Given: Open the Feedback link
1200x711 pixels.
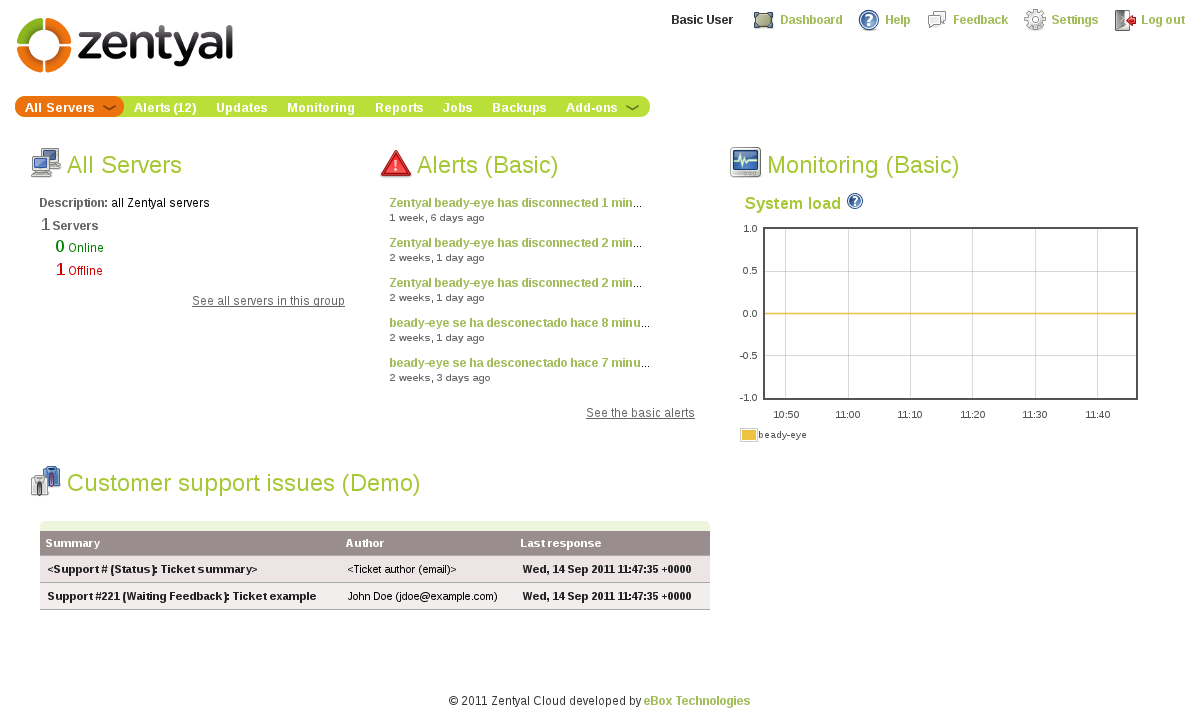Looking at the screenshot, I should point(980,20).
